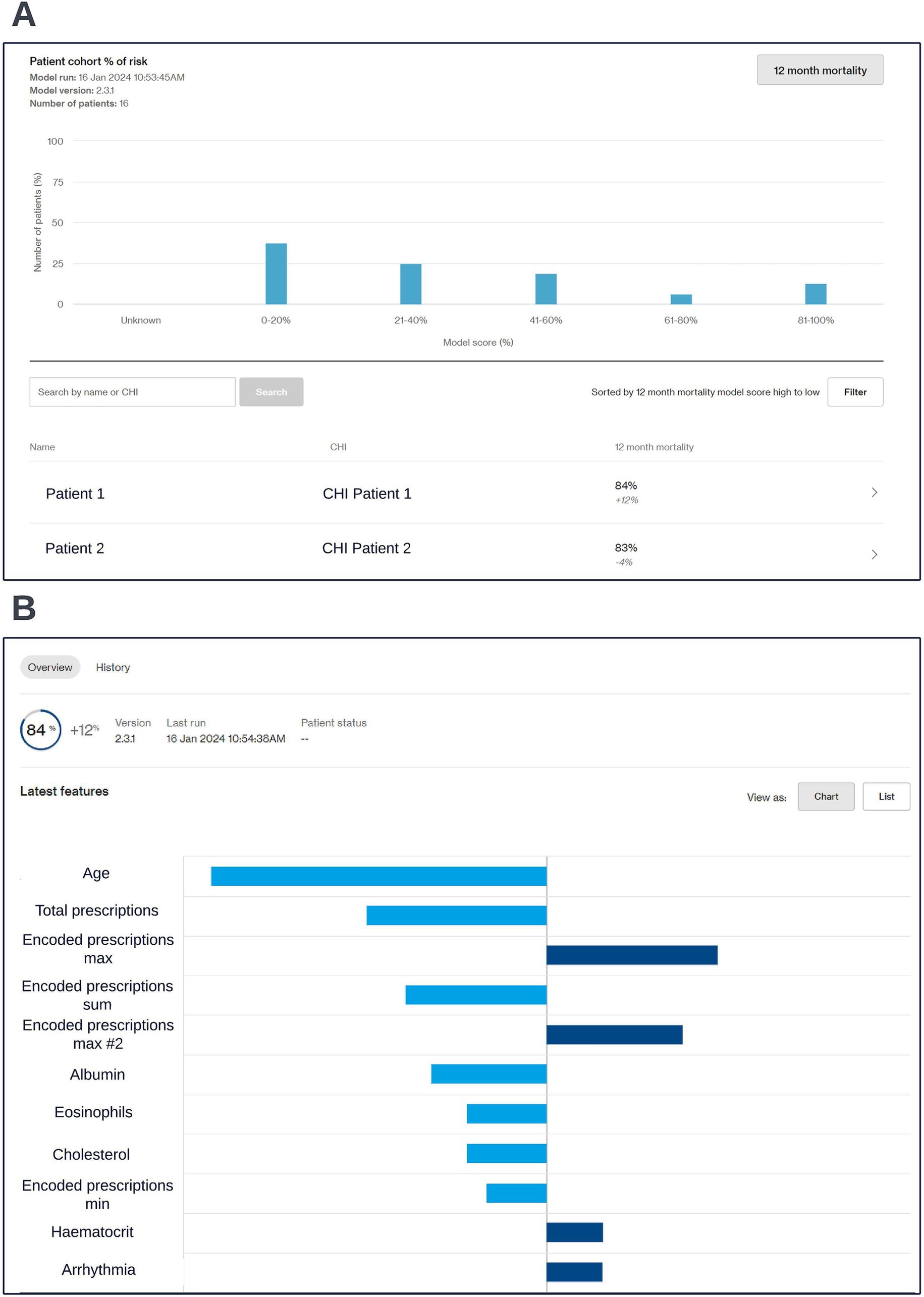Click the CHI Patient 1 cell
924x1297 pixels.
[367, 493]
